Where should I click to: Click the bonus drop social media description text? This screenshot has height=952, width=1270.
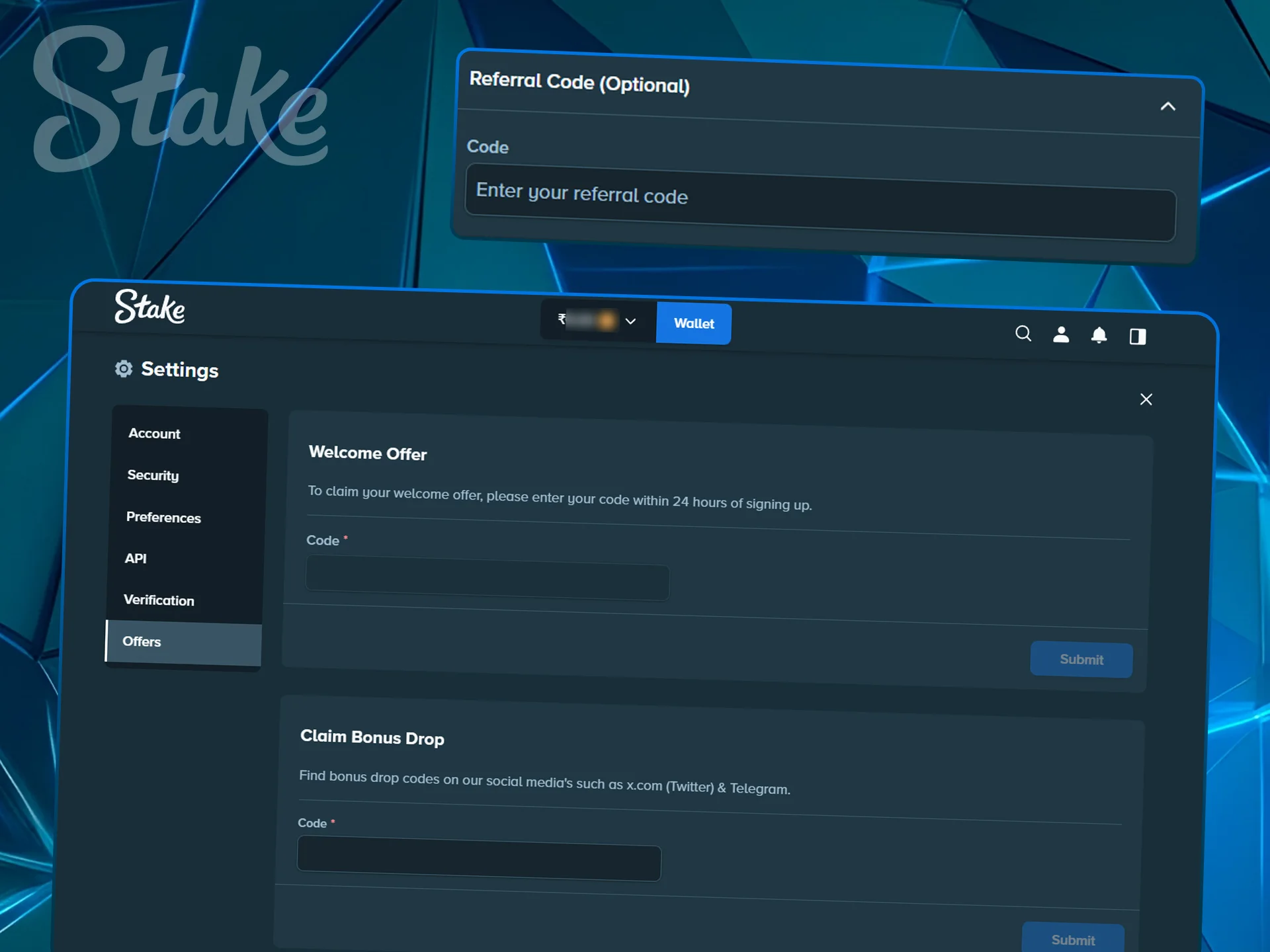tap(544, 782)
